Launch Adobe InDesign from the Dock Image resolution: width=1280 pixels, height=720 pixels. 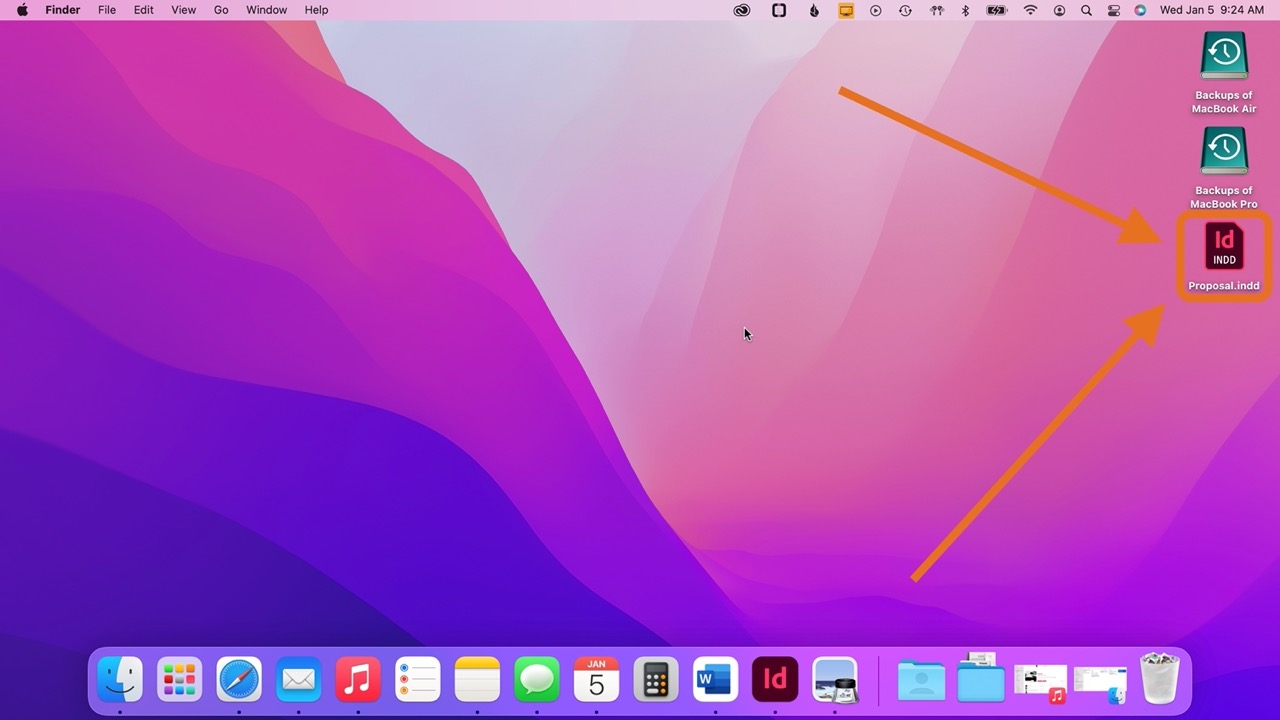coord(775,680)
